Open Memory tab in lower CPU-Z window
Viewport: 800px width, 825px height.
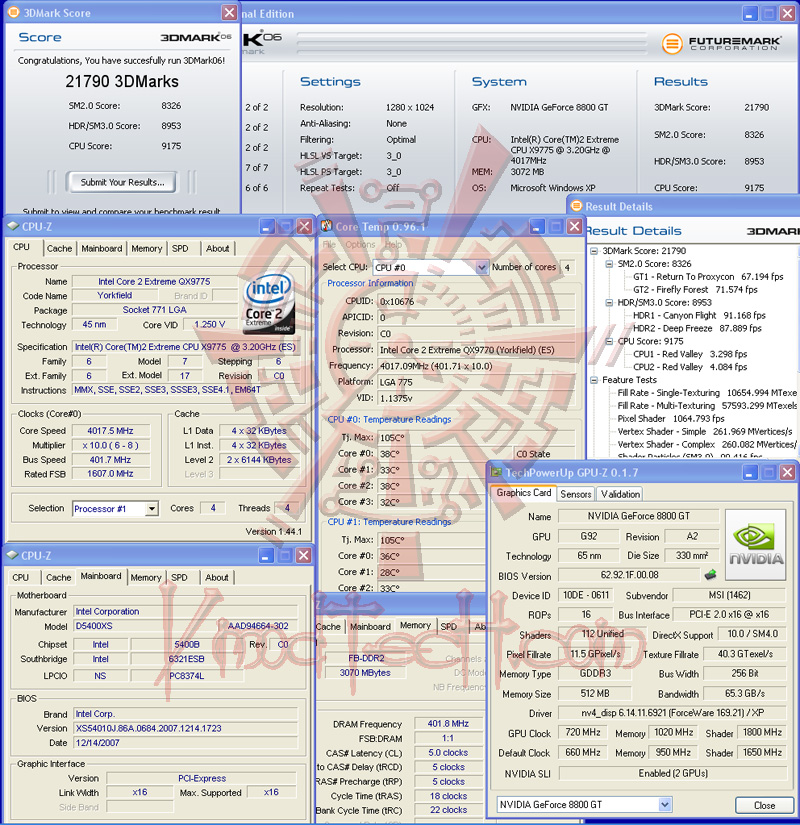[x=146, y=578]
